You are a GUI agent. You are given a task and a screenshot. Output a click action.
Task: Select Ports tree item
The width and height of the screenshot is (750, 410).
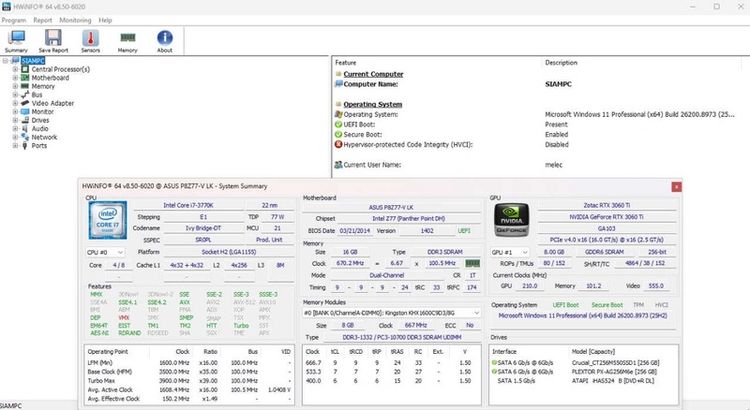click(39, 145)
